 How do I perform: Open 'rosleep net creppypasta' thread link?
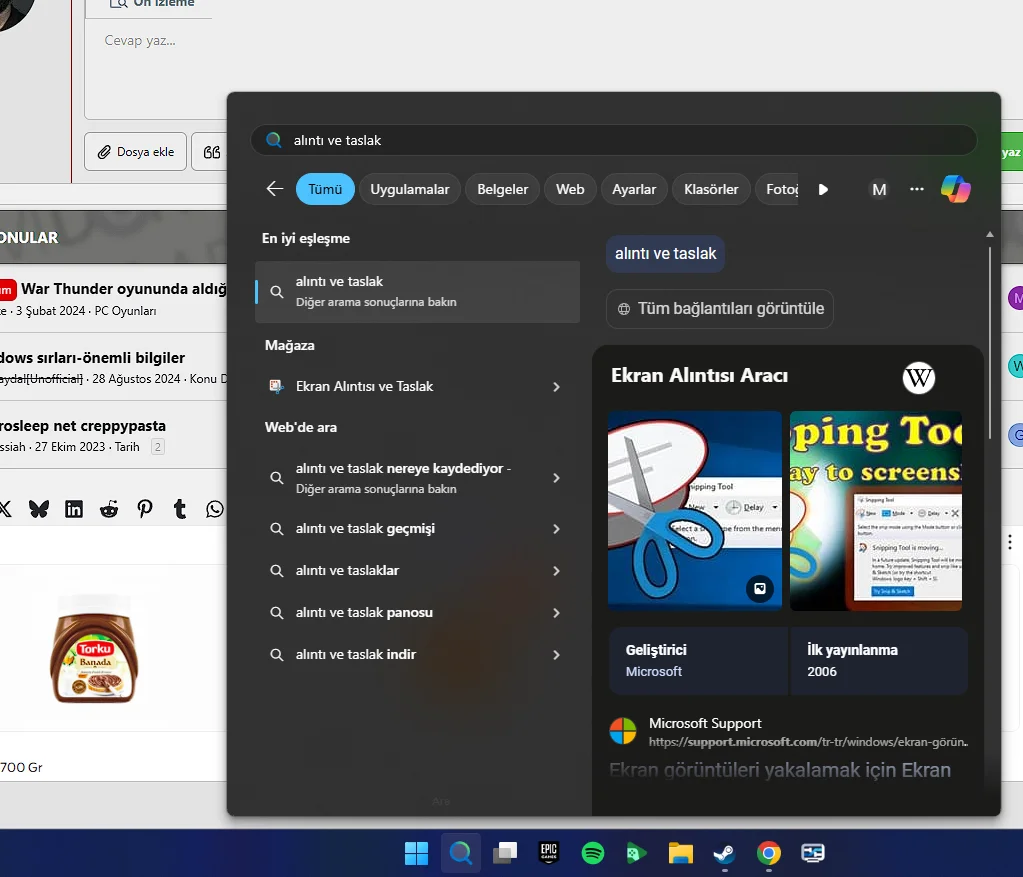(x=83, y=425)
